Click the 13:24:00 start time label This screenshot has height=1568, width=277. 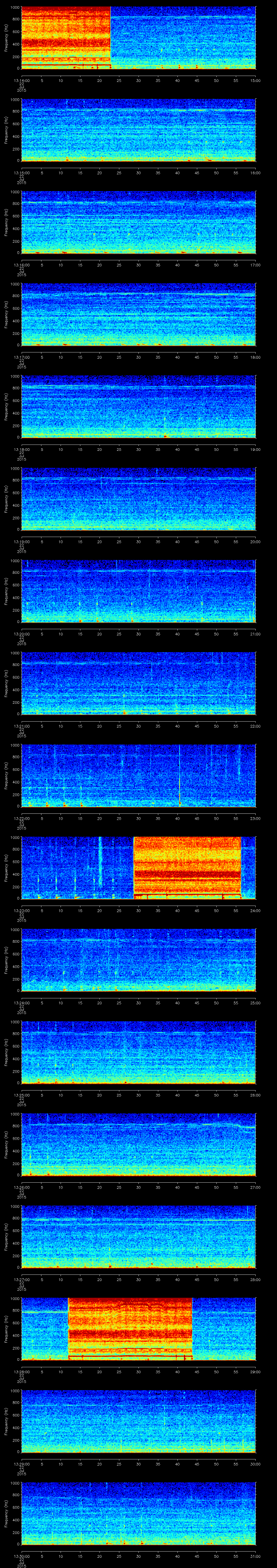[x=21, y=1003]
